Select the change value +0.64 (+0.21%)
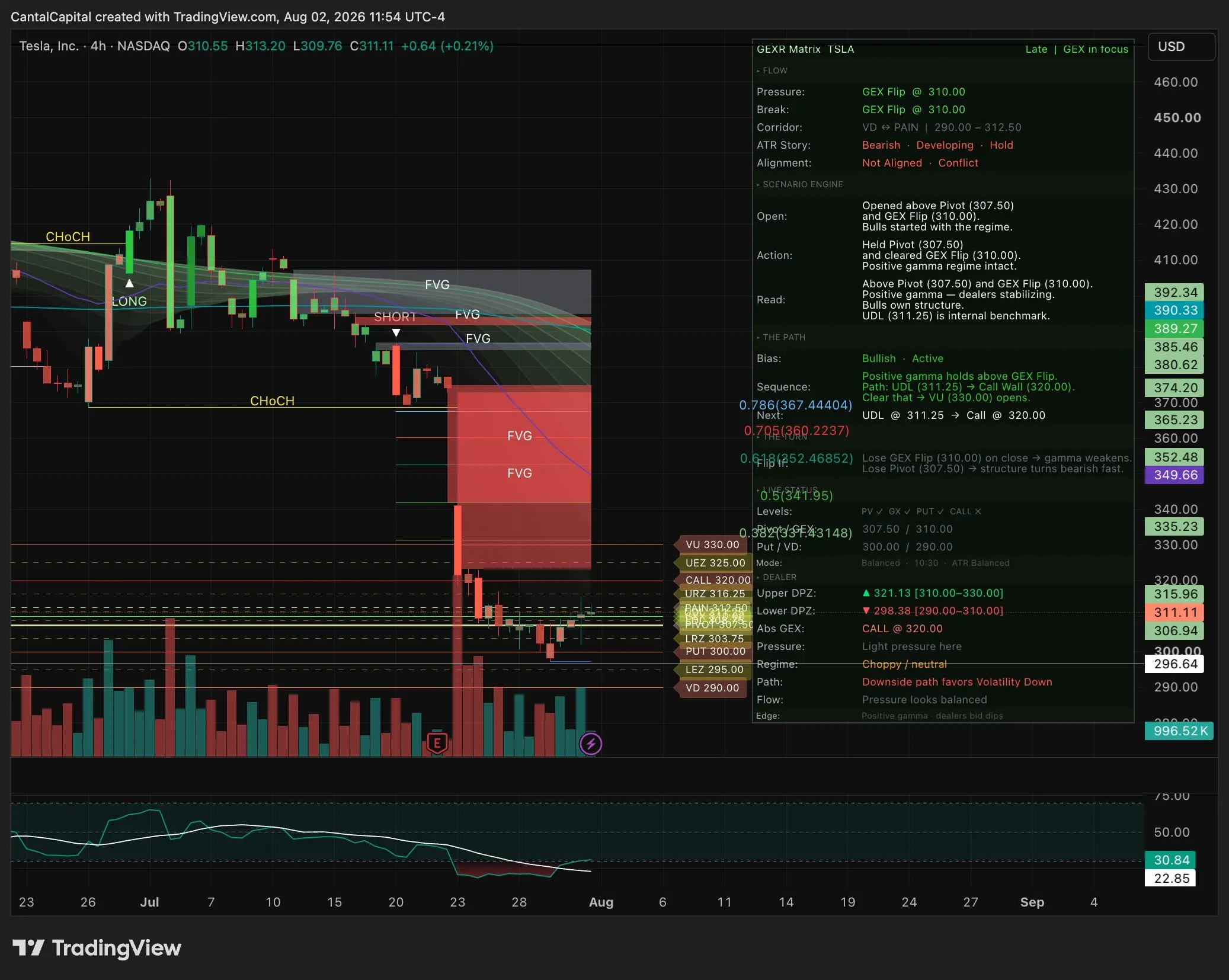Viewport: 1229px width, 980px height. coord(447,46)
